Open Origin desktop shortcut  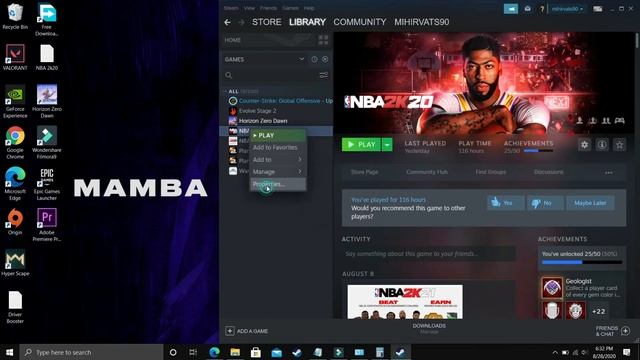(15, 222)
